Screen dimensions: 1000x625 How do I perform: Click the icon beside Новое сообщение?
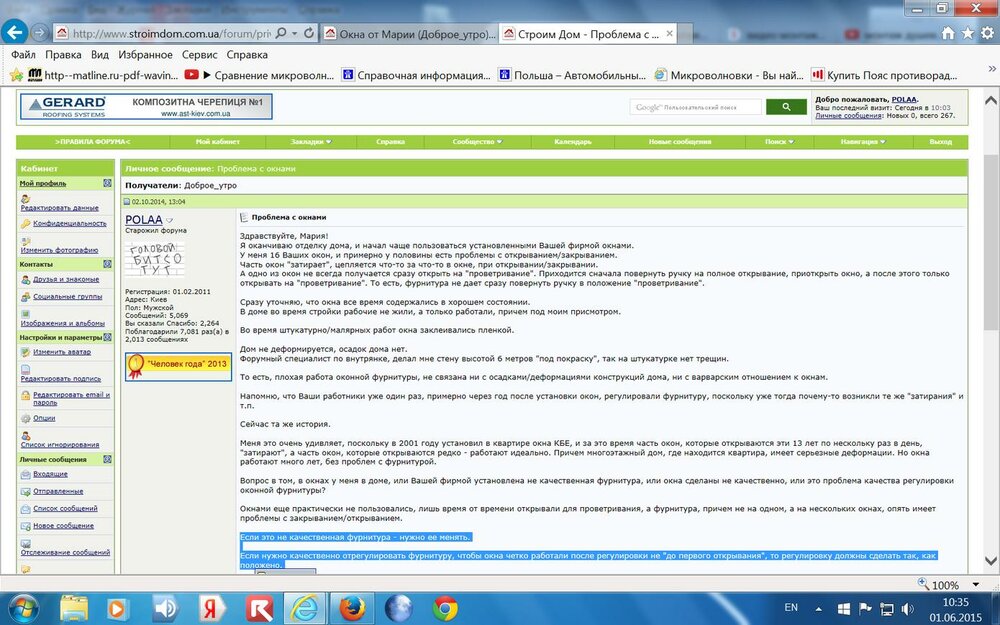(26, 526)
